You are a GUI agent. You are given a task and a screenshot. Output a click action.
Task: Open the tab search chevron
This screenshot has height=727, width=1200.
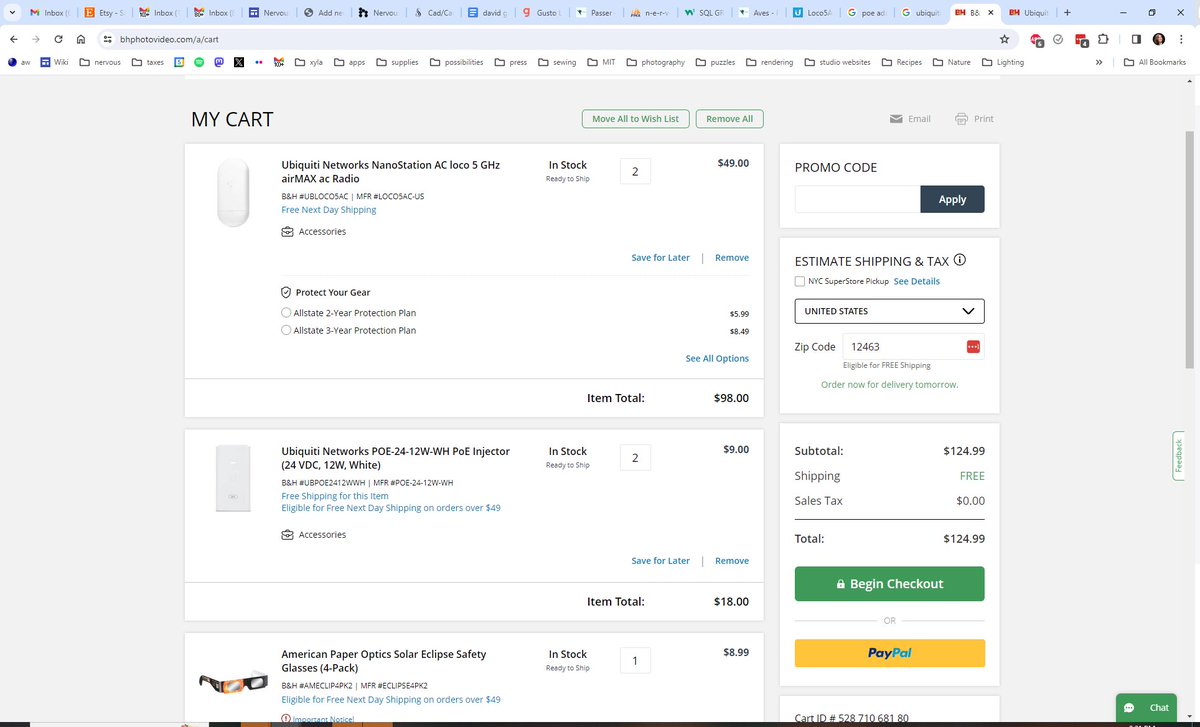pyautogui.click(x=12, y=13)
